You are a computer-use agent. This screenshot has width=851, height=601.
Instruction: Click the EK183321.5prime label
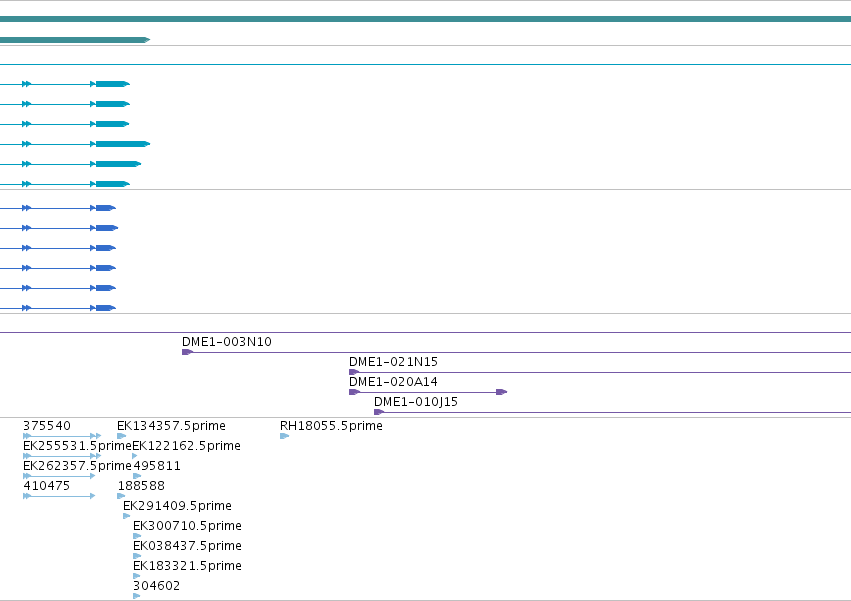187,566
